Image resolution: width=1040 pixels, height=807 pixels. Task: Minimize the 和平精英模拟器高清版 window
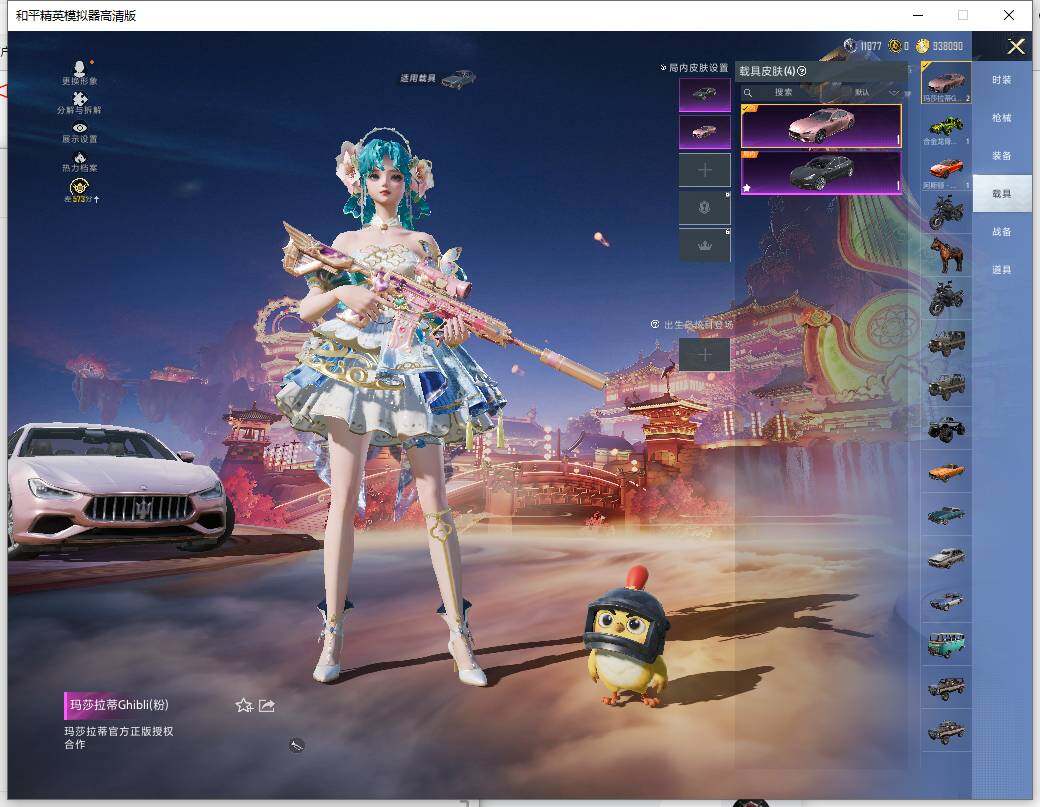tap(918, 15)
